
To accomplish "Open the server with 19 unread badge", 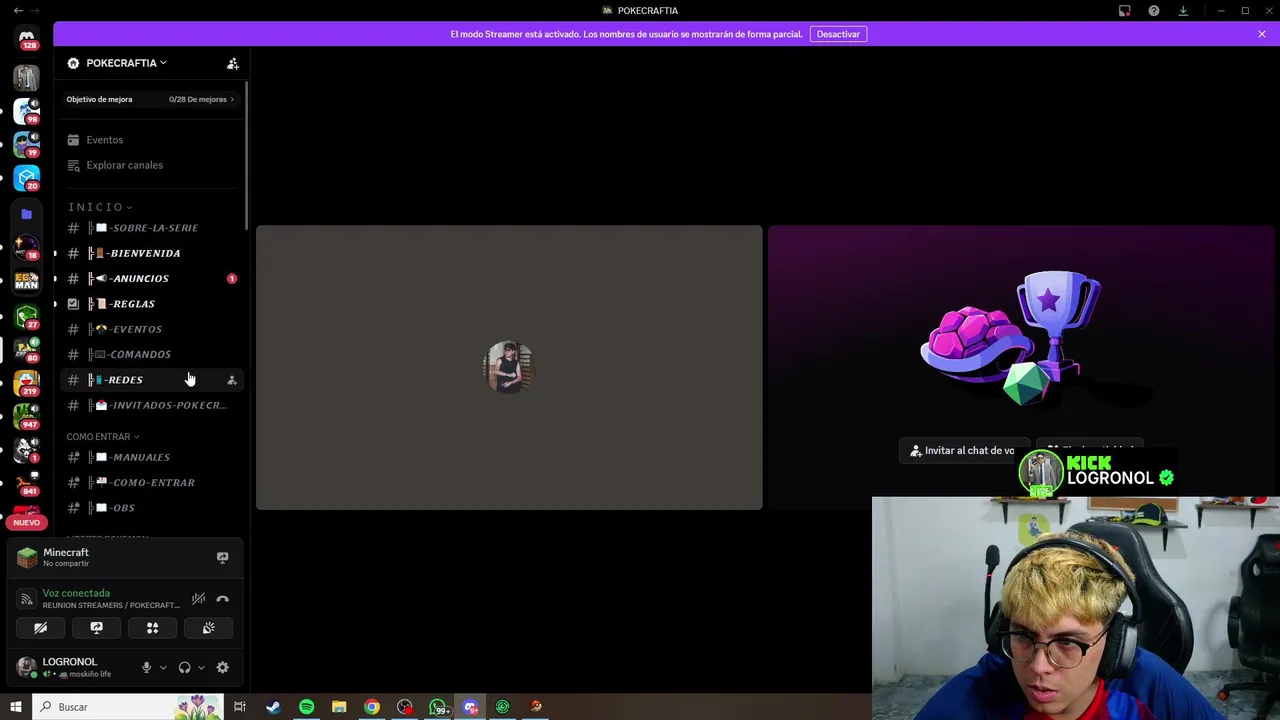I will [27, 144].
